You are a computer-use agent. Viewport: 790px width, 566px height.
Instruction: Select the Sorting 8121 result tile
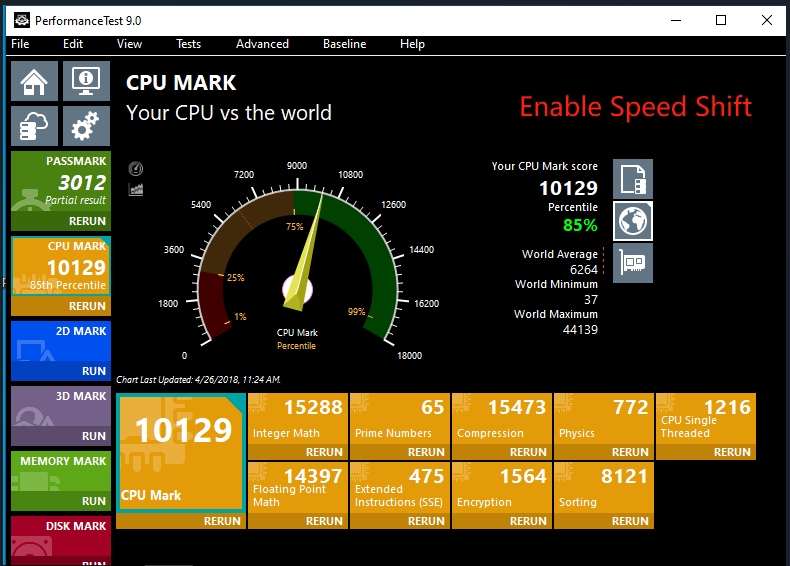click(x=604, y=488)
